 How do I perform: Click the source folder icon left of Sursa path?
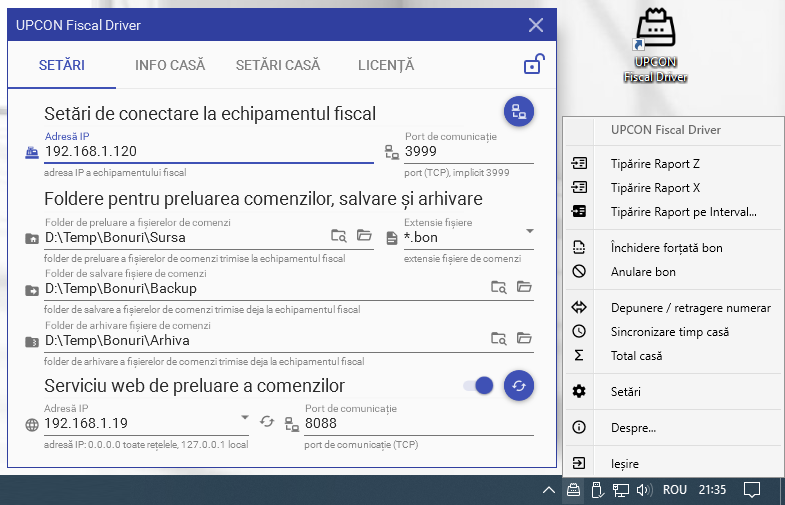pyautogui.click(x=32, y=239)
